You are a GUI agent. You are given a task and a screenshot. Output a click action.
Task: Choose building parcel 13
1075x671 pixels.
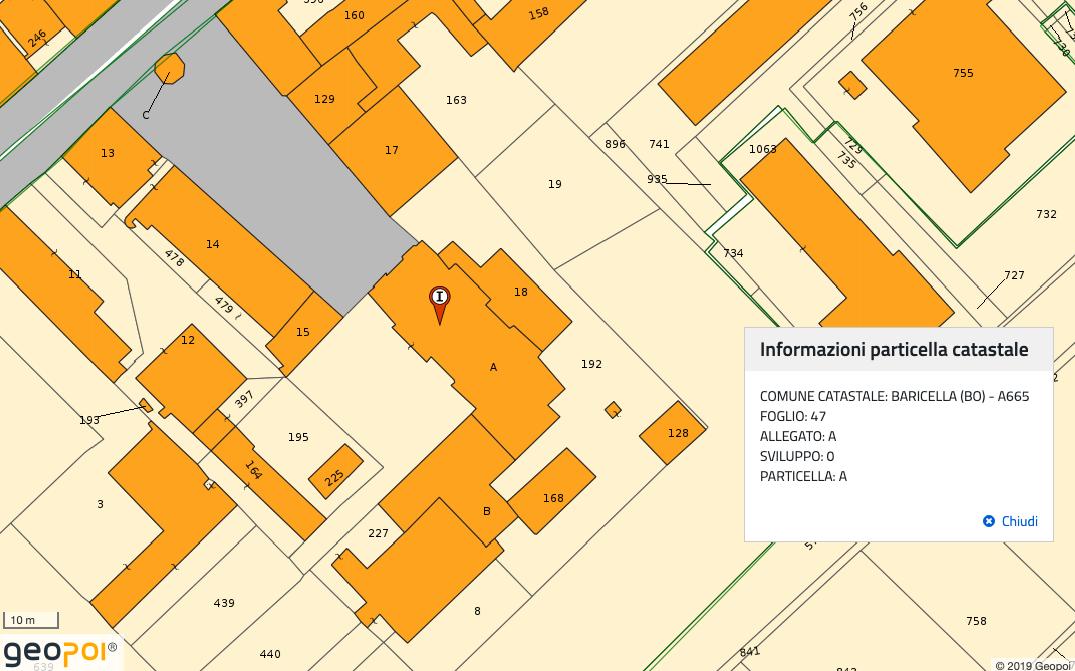pyautogui.click(x=108, y=155)
